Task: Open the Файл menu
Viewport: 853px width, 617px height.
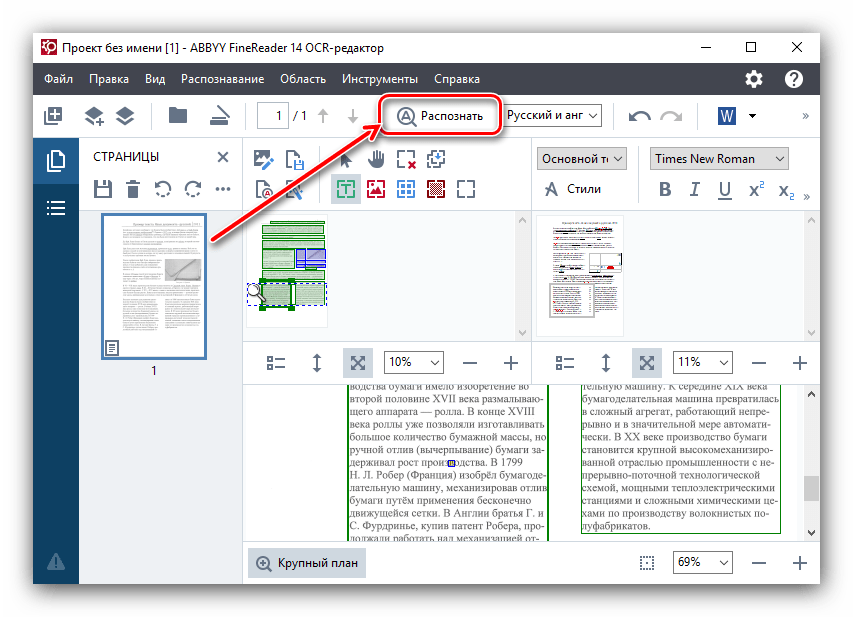Action: (x=58, y=79)
